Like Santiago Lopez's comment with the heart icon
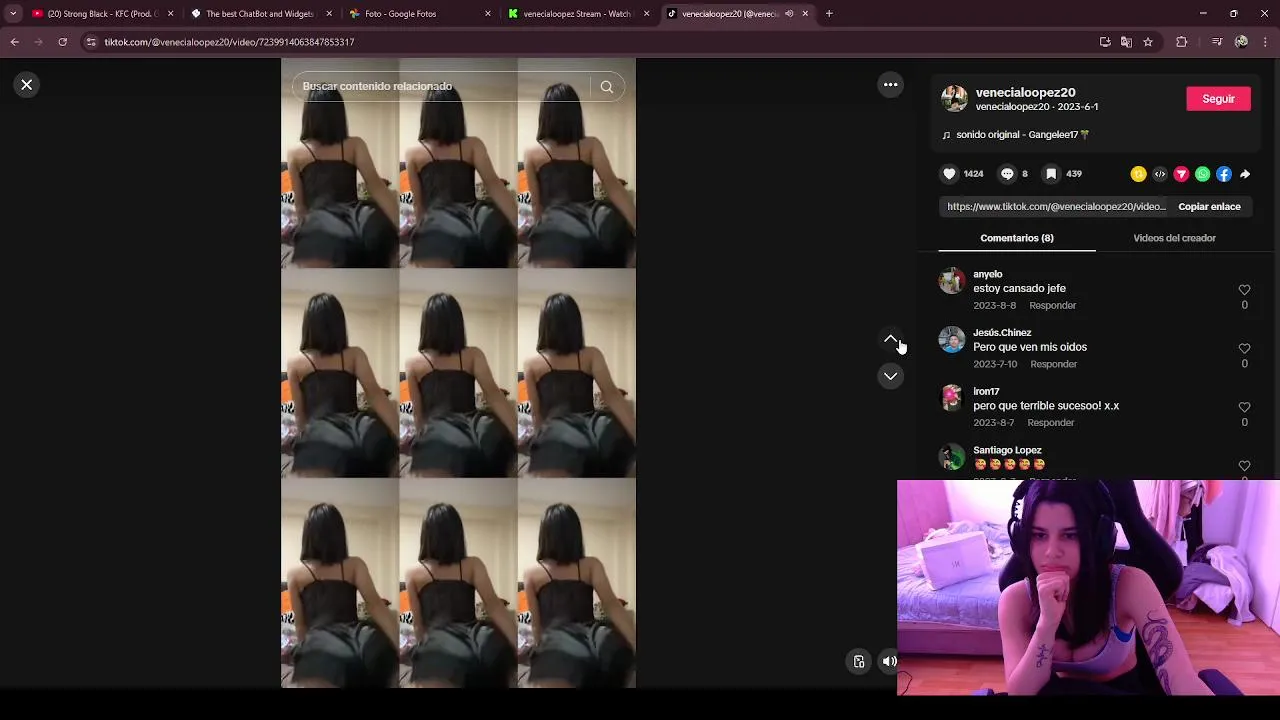The height and width of the screenshot is (720, 1280). (1244, 466)
